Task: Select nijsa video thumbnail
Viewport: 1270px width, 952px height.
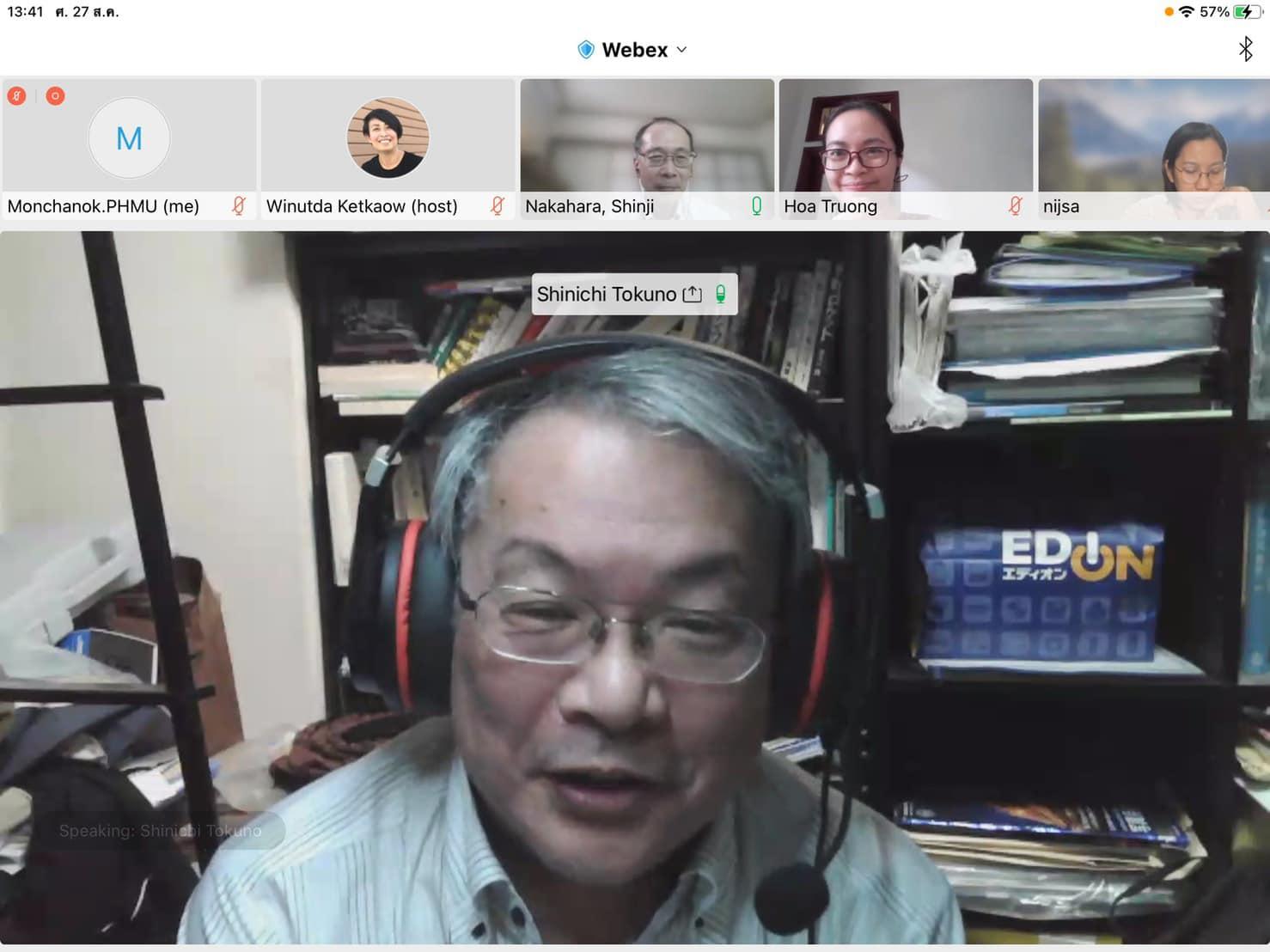Action: pos(1154,149)
